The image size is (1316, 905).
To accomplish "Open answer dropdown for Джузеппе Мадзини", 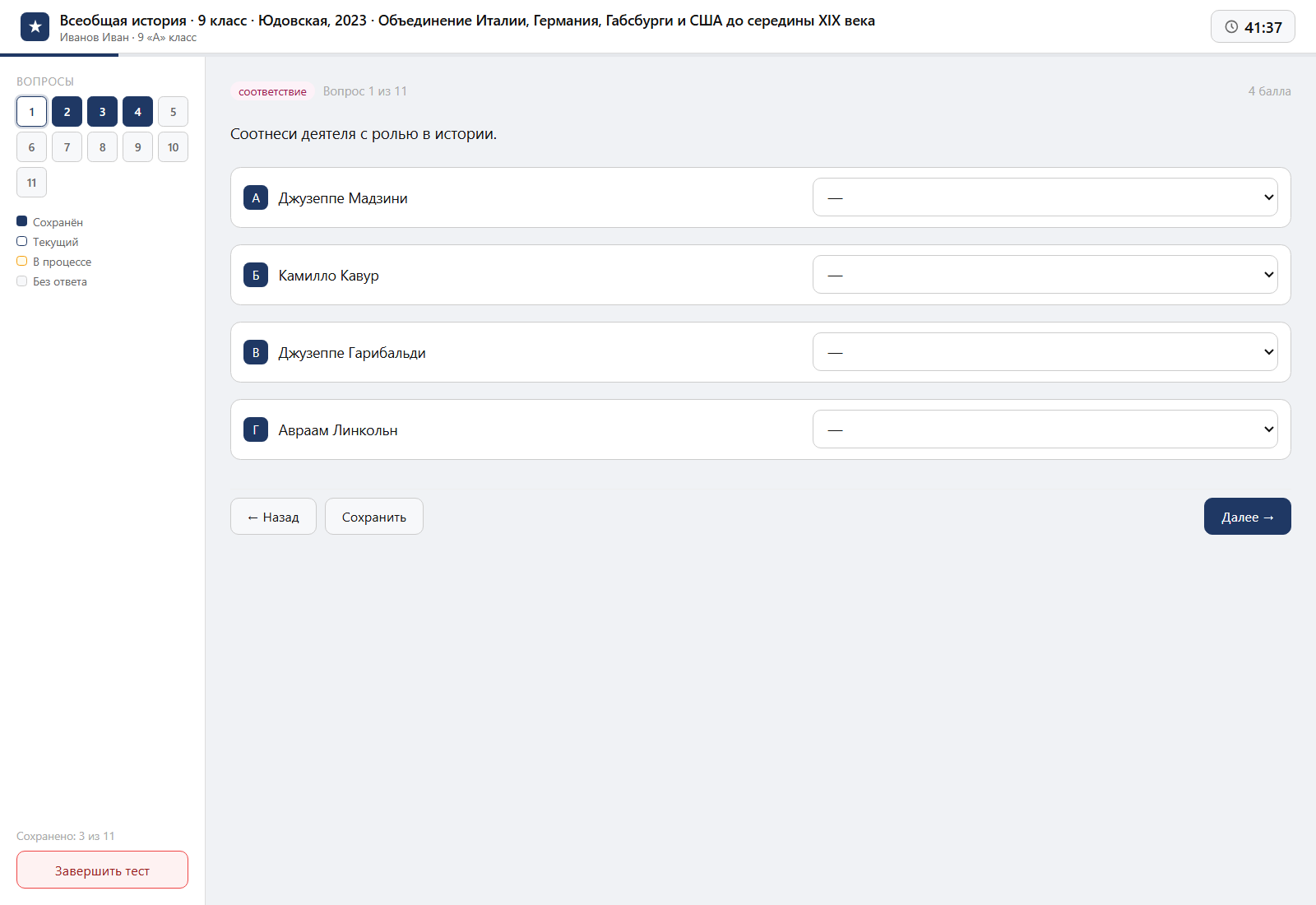I will pyautogui.click(x=1045, y=197).
